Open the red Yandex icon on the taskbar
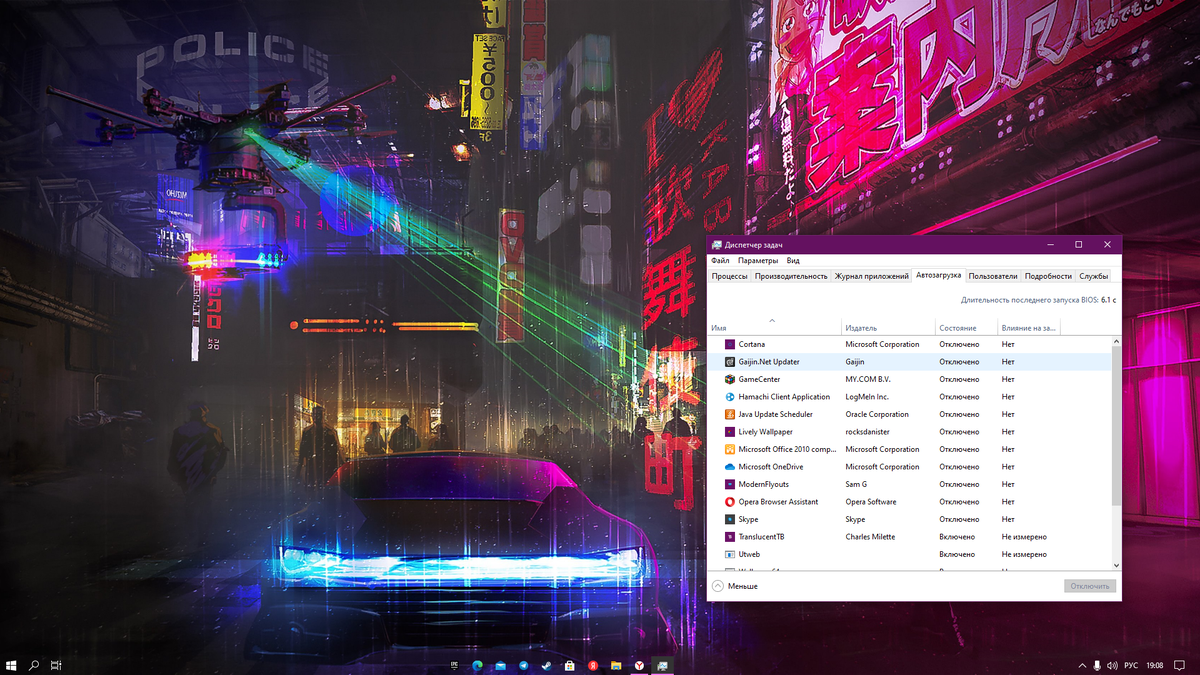The width and height of the screenshot is (1200, 675). [x=593, y=665]
